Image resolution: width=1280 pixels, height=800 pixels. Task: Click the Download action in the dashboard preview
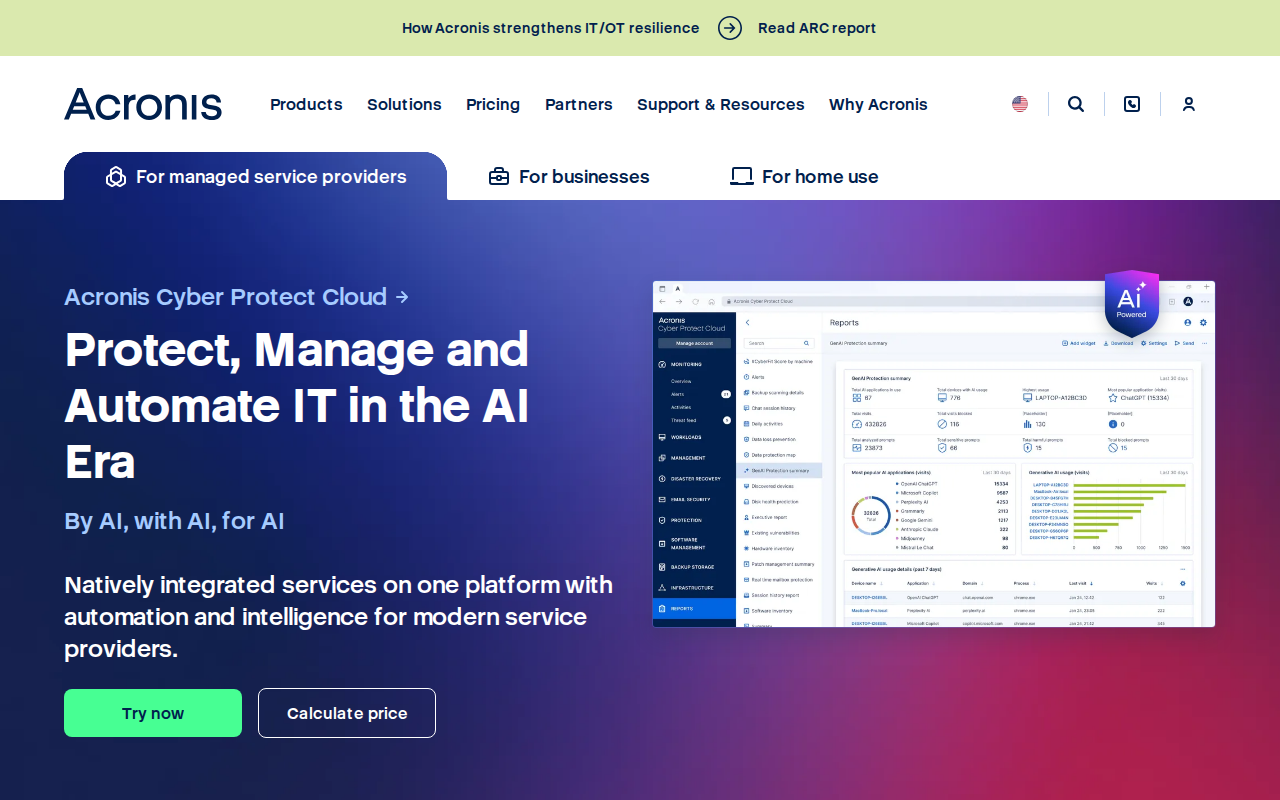click(x=1118, y=343)
